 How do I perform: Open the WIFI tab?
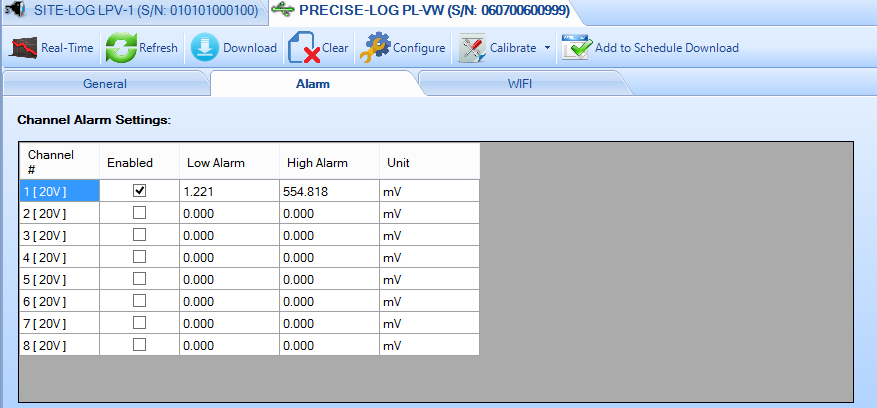pyautogui.click(x=520, y=84)
